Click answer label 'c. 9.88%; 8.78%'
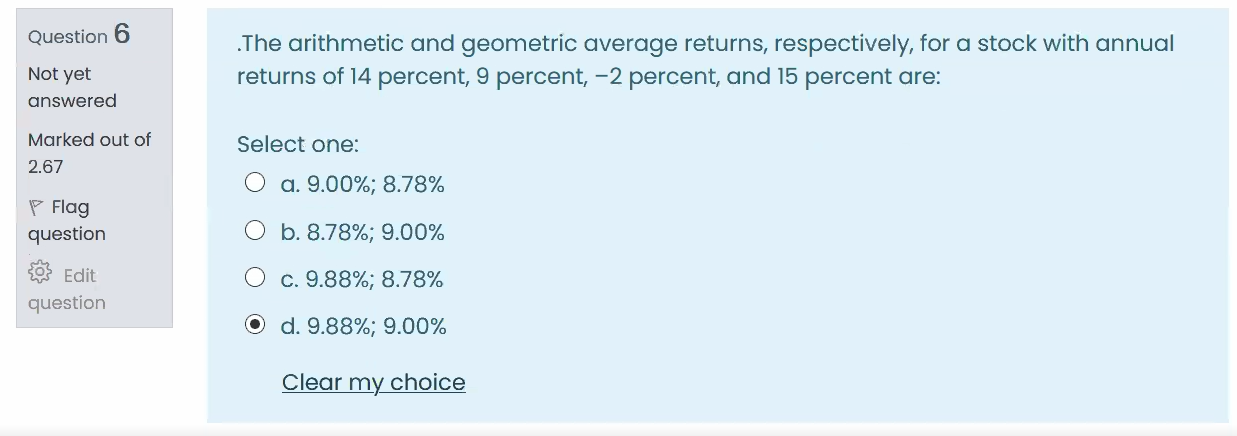Image resolution: width=1237 pixels, height=436 pixels. point(362,279)
